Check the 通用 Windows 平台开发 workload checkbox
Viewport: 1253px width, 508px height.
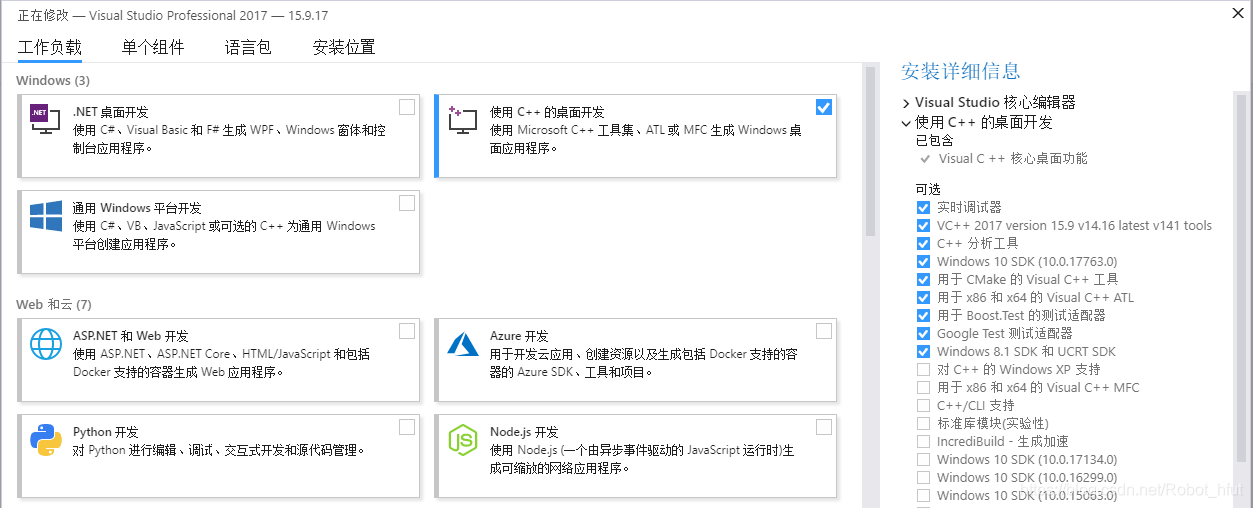tap(407, 203)
